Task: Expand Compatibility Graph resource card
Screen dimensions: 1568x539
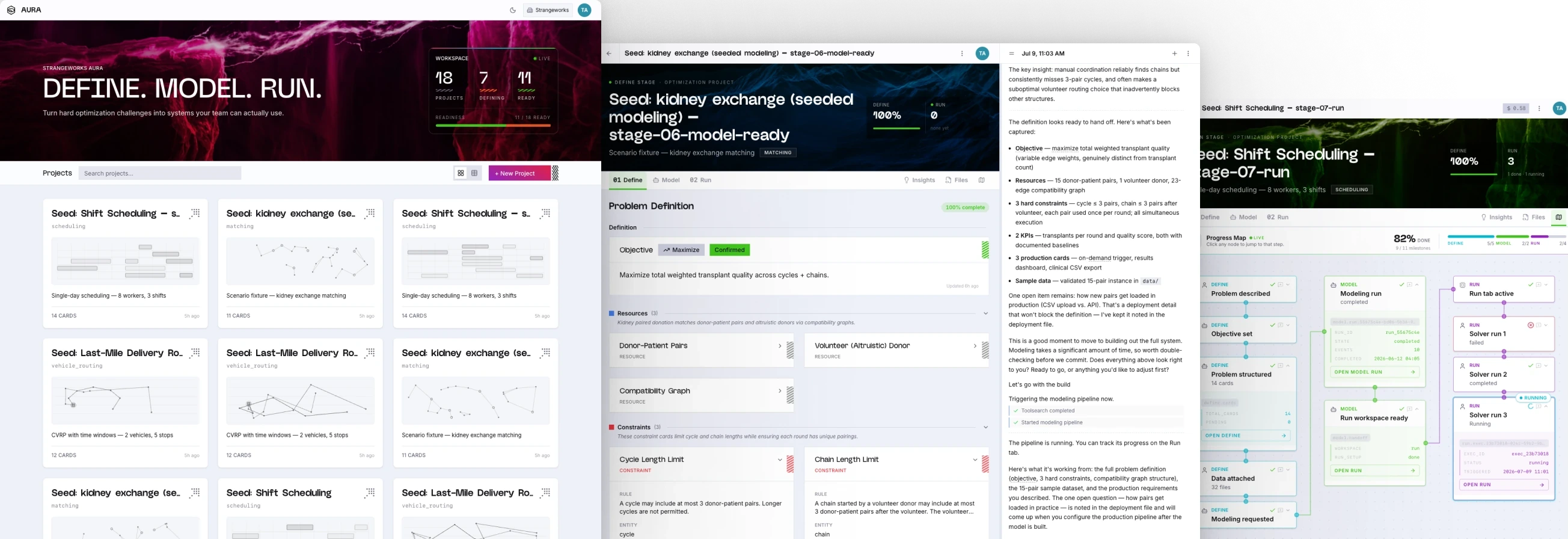Action: pos(780,391)
